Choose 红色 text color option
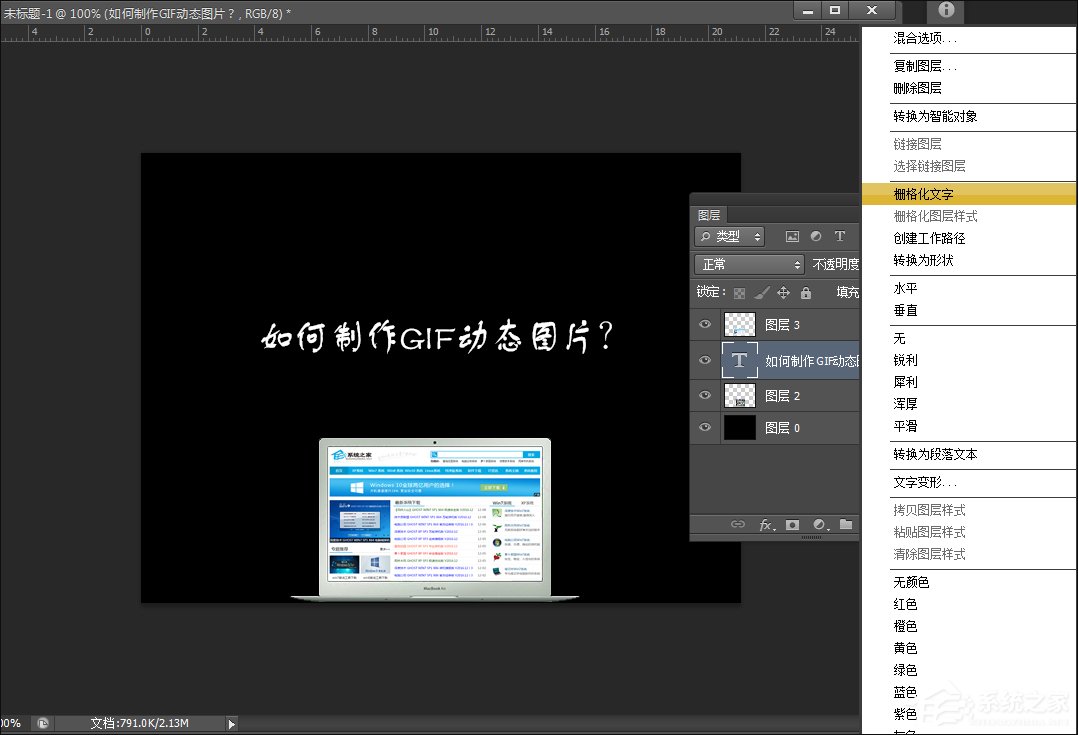 point(903,604)
